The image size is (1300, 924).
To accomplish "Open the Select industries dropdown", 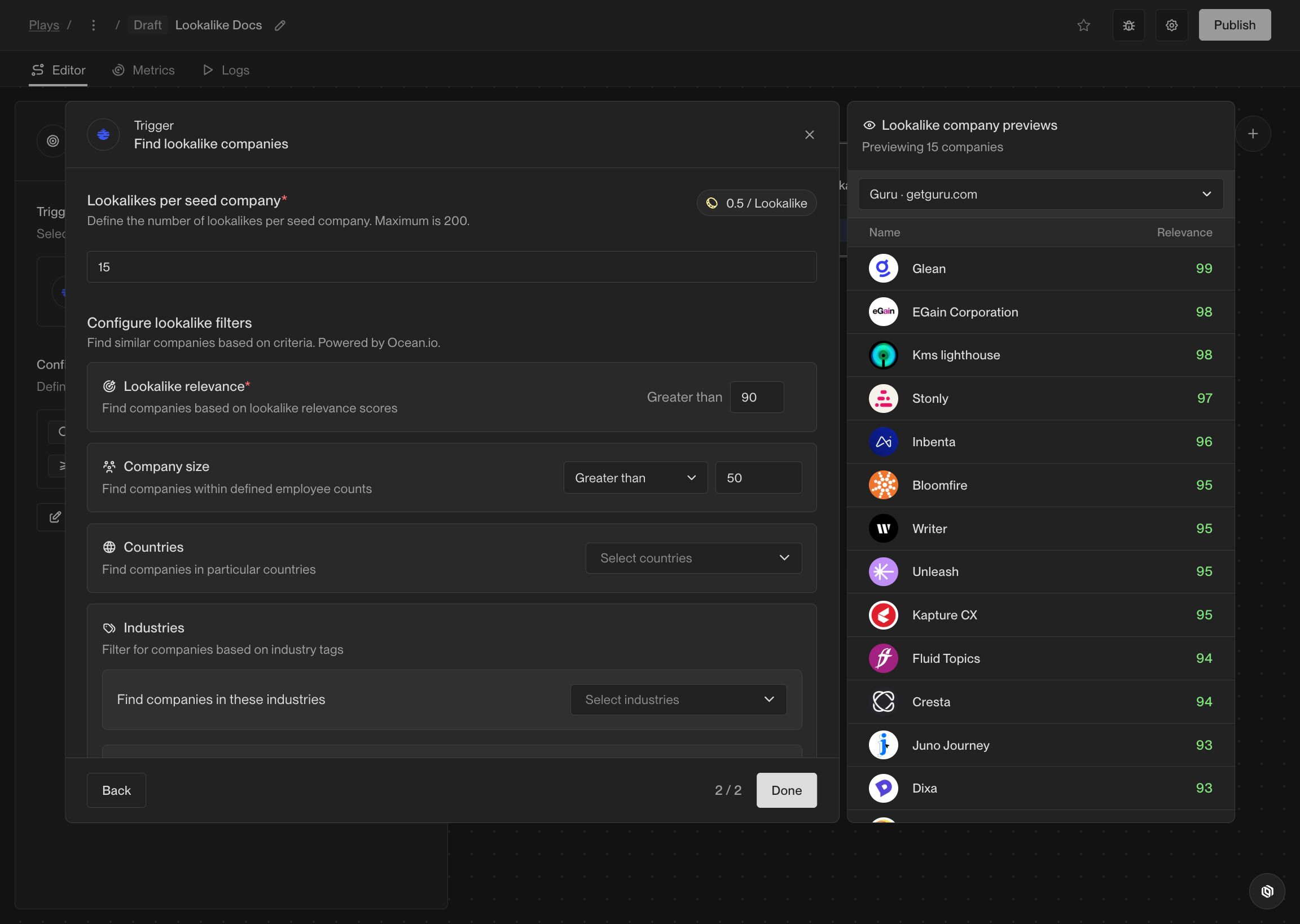I will pyautogui.click(x=678, y=700).
